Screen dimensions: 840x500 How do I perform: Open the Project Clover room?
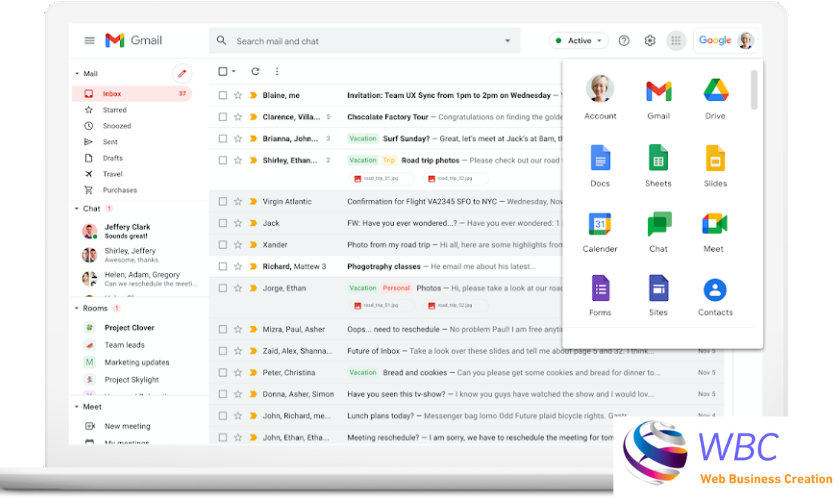click(x=129, y=327)
